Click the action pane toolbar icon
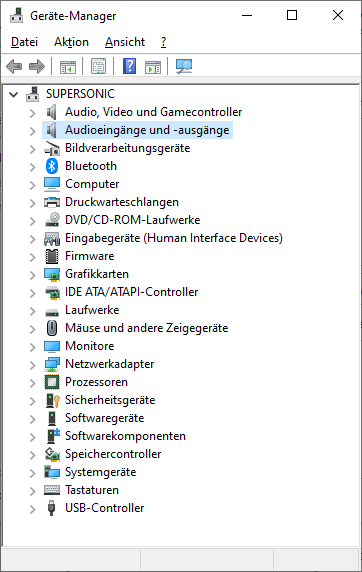362x572 pixels. [x=153, y=67]
